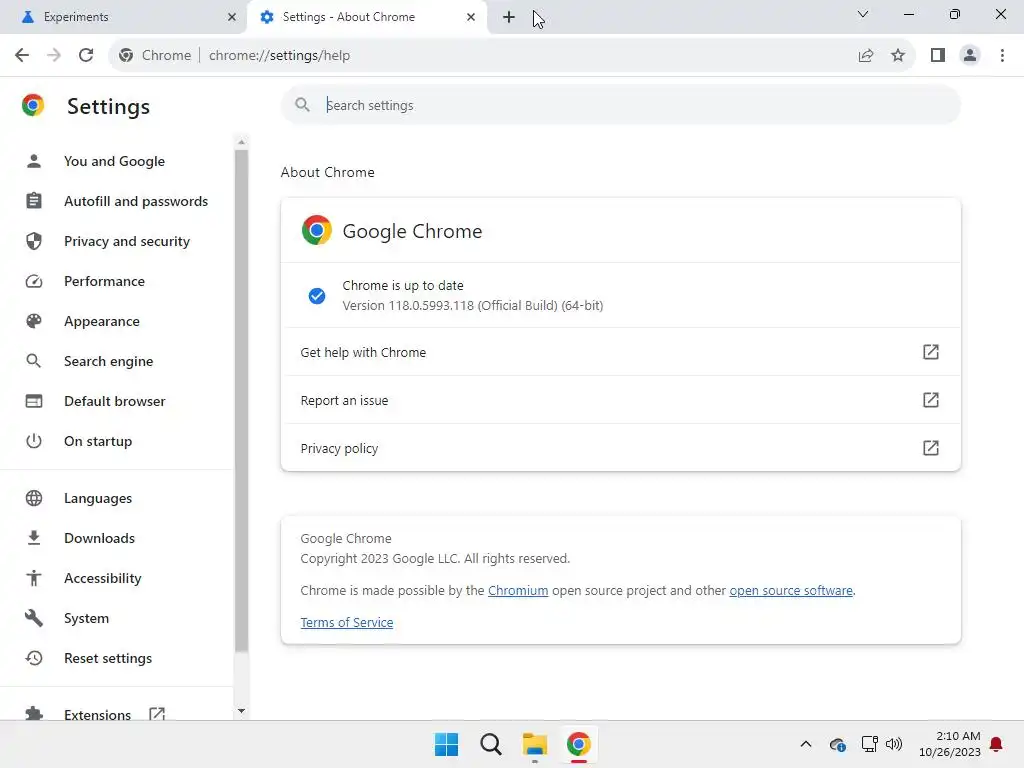Click the volume icon in the system tray
Screen dimensions: 1024x768
click(x=893, y=744)
